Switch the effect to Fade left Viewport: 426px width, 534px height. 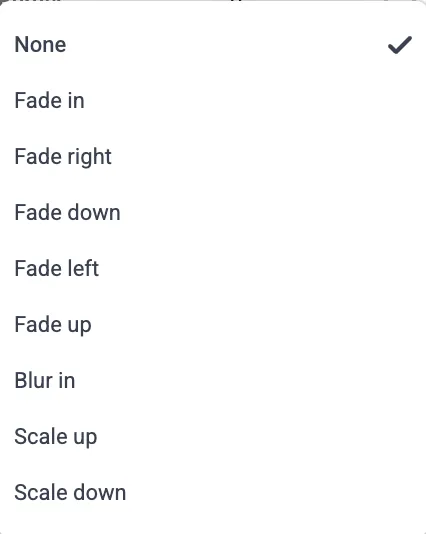click(213, 268)
